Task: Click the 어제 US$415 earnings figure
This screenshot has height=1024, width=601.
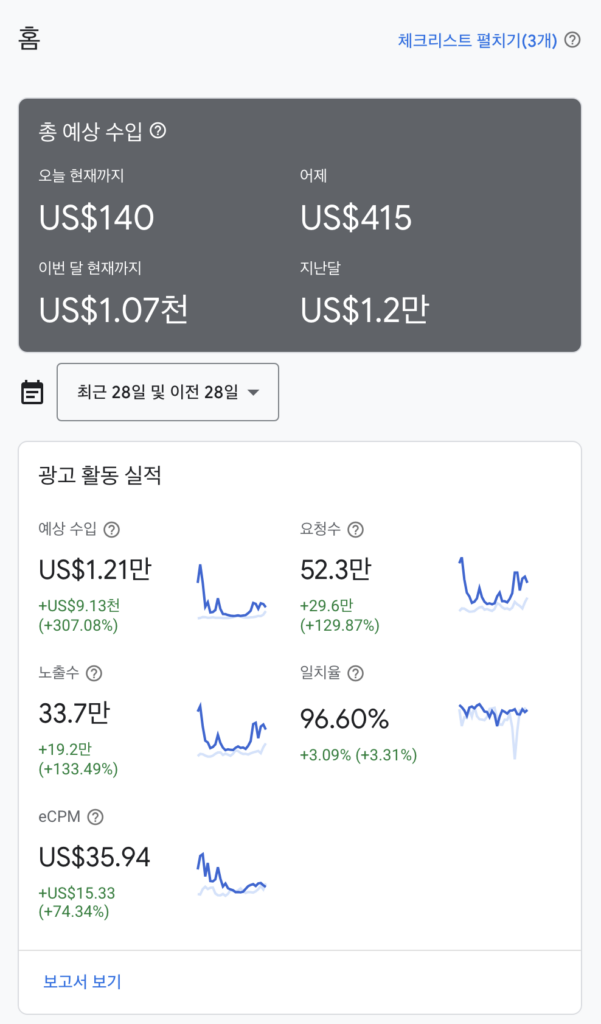Action: coord(356,218)
